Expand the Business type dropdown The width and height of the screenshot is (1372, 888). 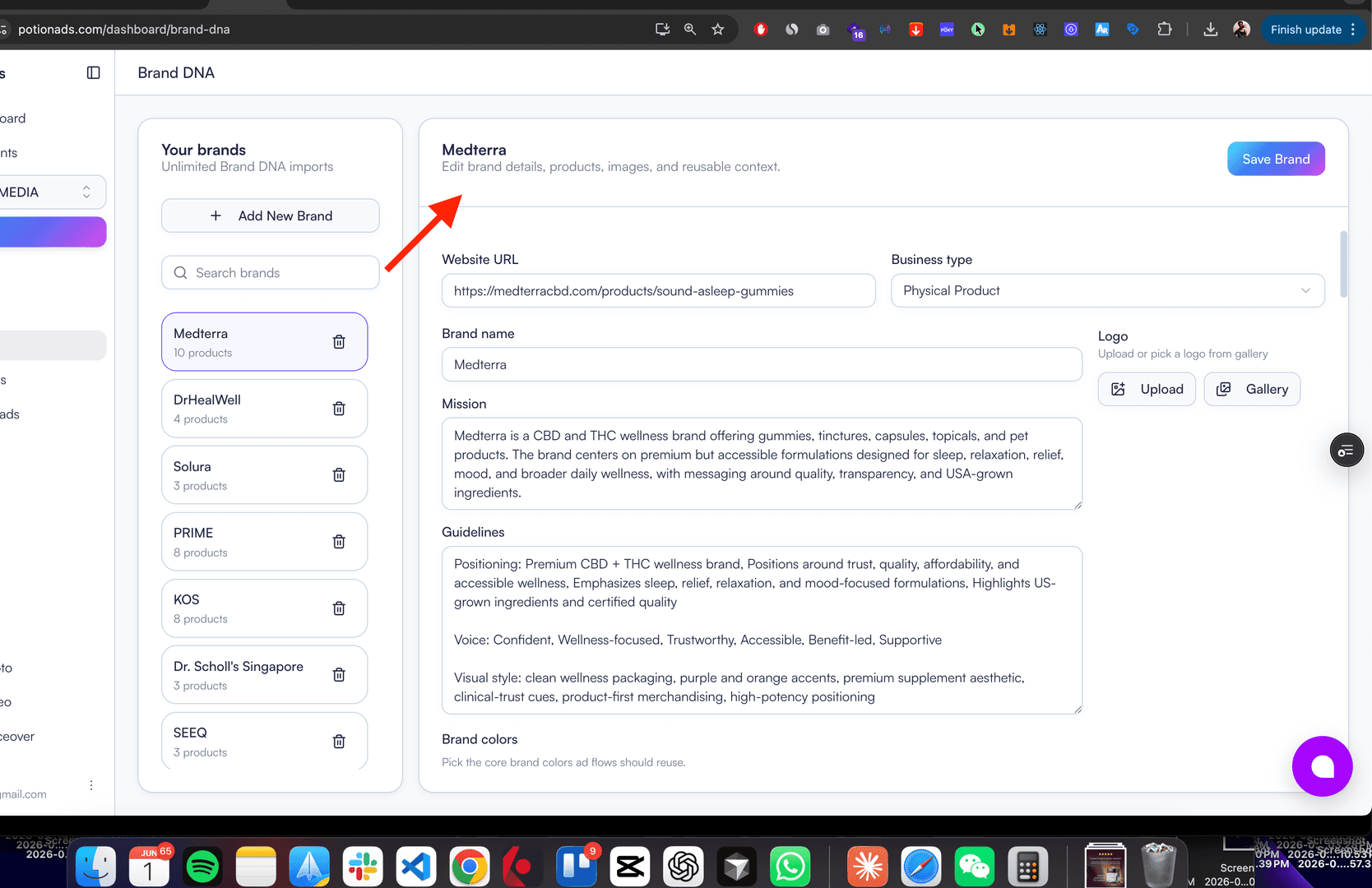click(x=1108, y=291)
